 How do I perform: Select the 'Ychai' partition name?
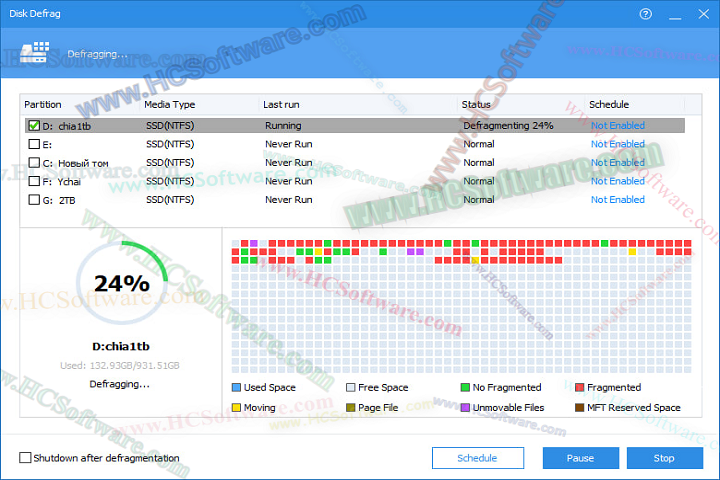point(69,181)
